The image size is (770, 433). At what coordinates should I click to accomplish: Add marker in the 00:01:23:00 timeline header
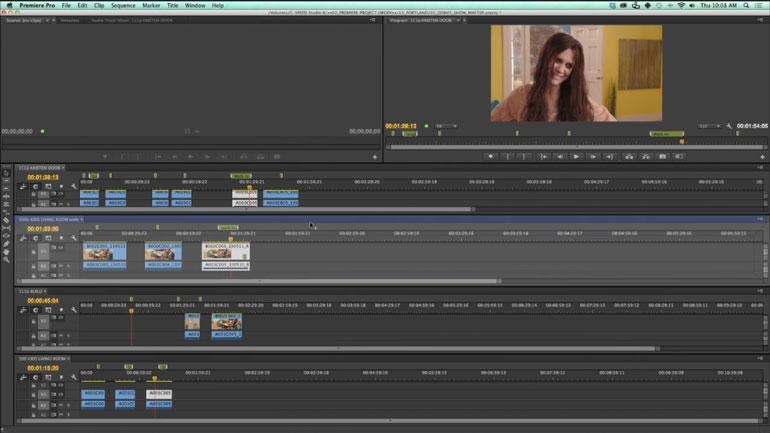(x=61, y=238)
